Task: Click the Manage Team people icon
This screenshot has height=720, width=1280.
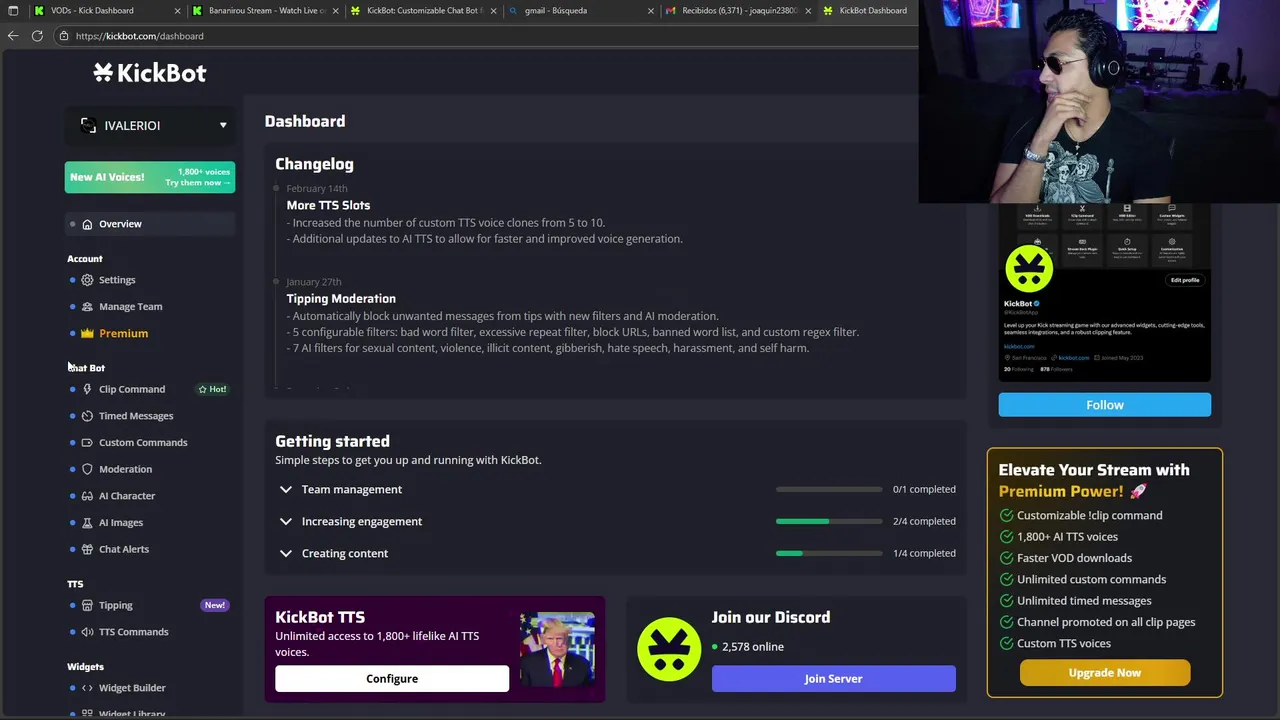Action: 87,307
